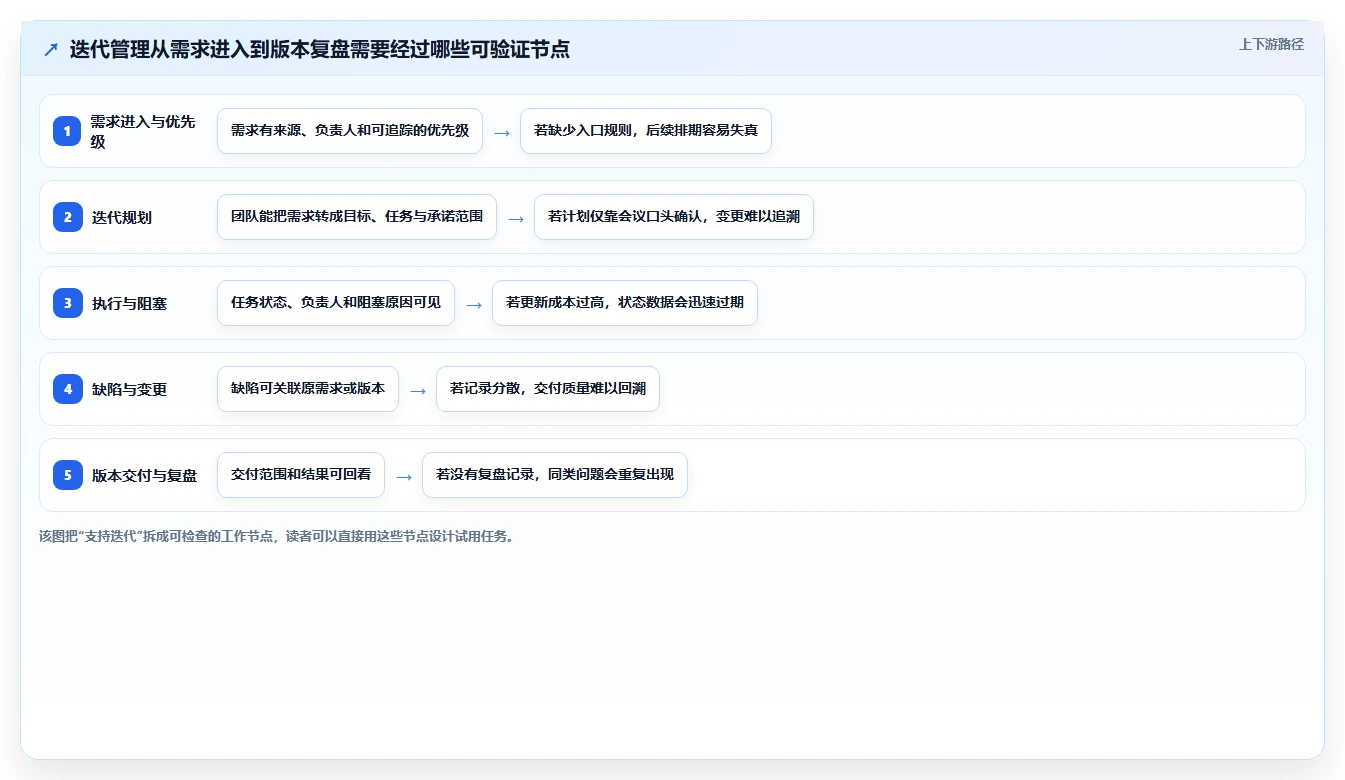Image resolution: width=1345 pixels, height=780 pixels.
Task: Select the 缺陷与变更 step label
Action: tap(129, 389)
